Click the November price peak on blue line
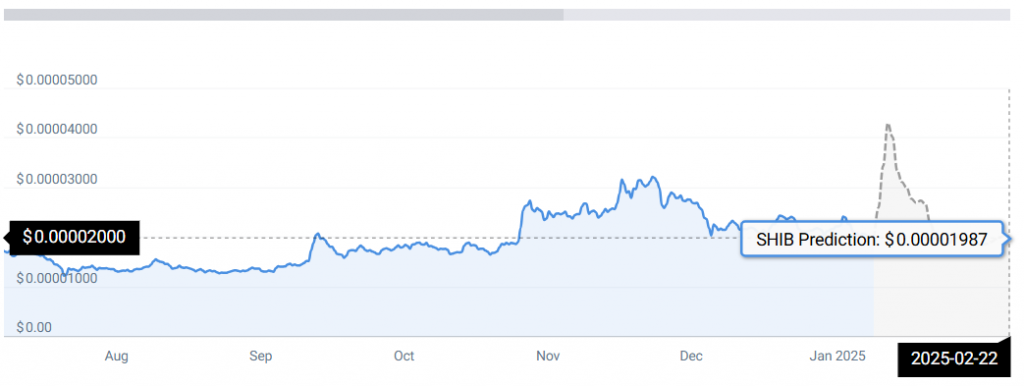 pos(651,177)
